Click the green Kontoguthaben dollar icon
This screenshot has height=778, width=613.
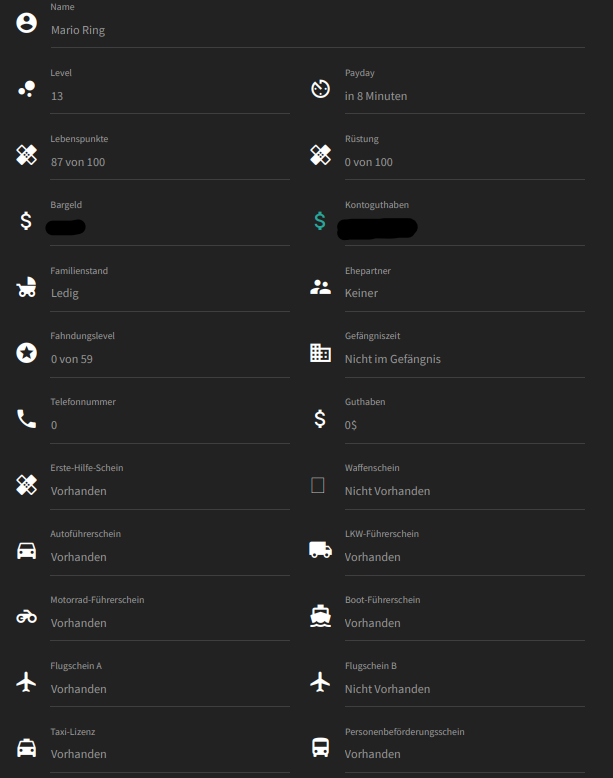pyautogui.click(x=320, y=222)
